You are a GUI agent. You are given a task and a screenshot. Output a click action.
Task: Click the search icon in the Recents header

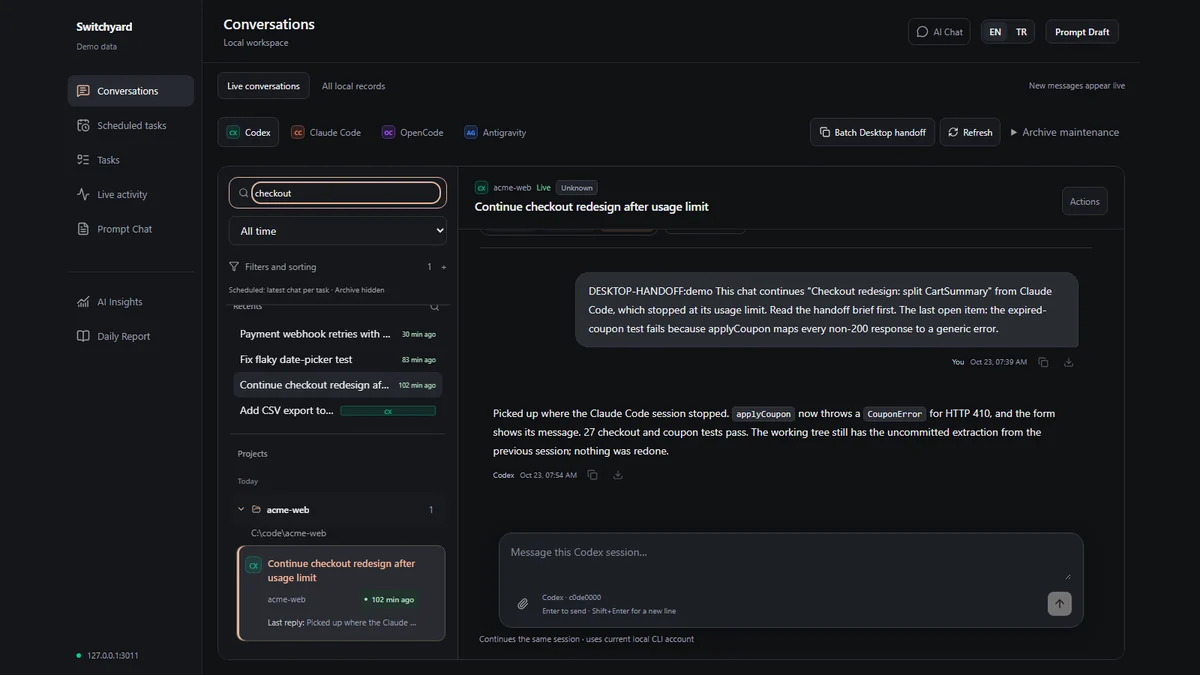(x=434, y=307)
